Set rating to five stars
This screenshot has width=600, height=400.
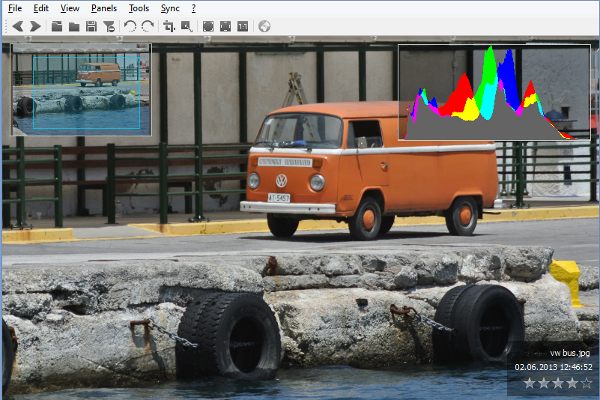[x=587, y=383]
